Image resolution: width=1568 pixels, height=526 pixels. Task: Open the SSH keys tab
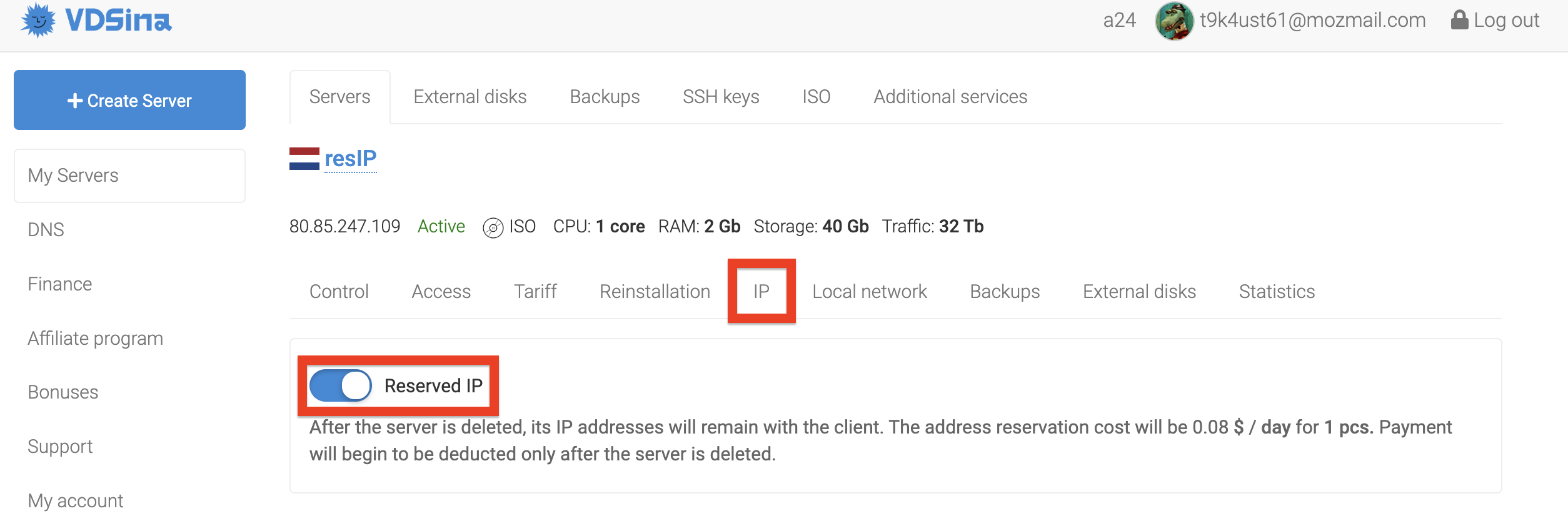pyautogui.click(x=720, y=97)
